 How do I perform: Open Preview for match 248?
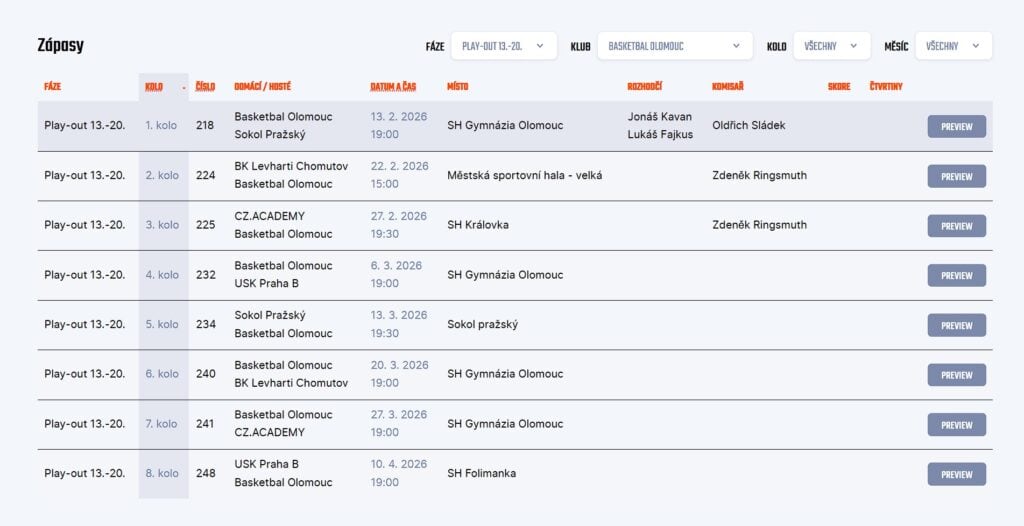point(956,474)
